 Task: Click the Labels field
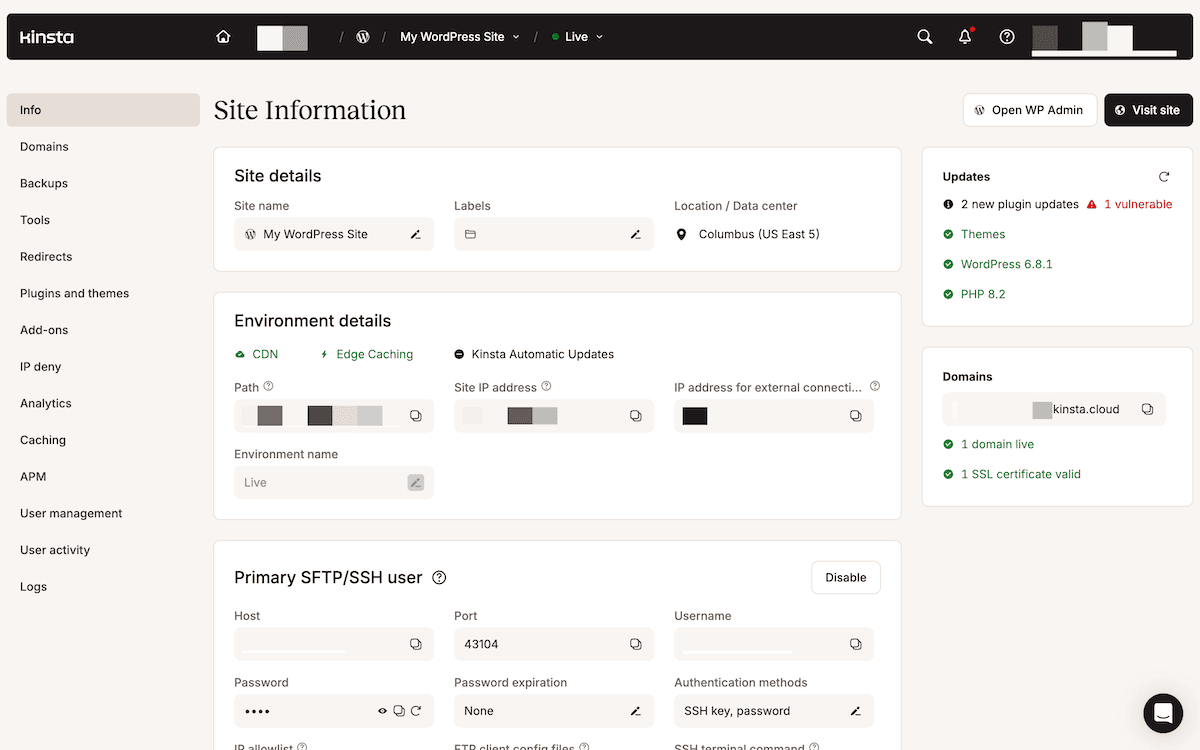coord(545,234)
